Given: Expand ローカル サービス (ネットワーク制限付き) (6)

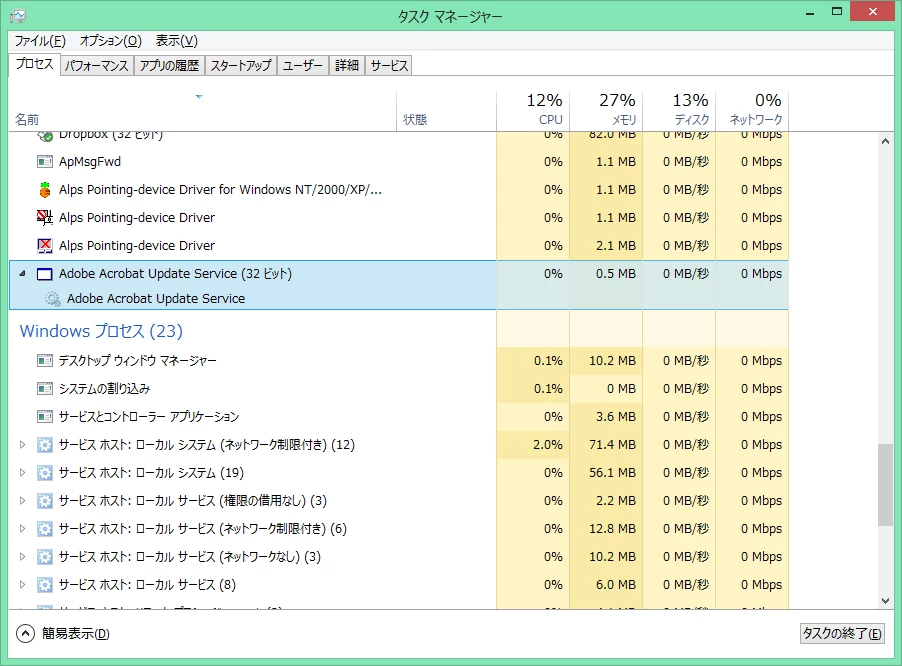Looking at the screenshot, I should [x=22, y=529].
